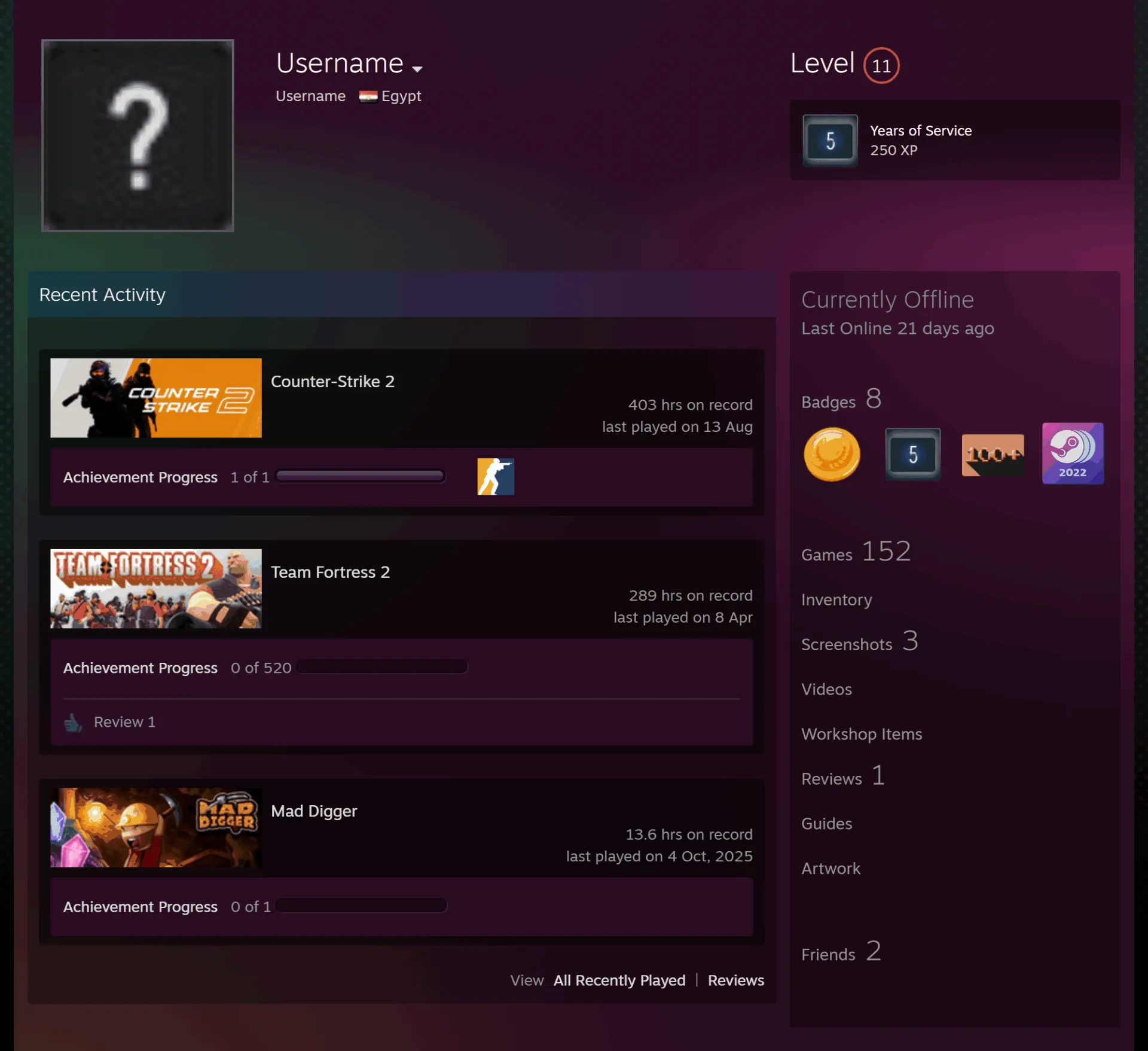Viewport: 1148px width, 1051px height.
Task: Open the Videos section
Action: click(x=826, y=689)
